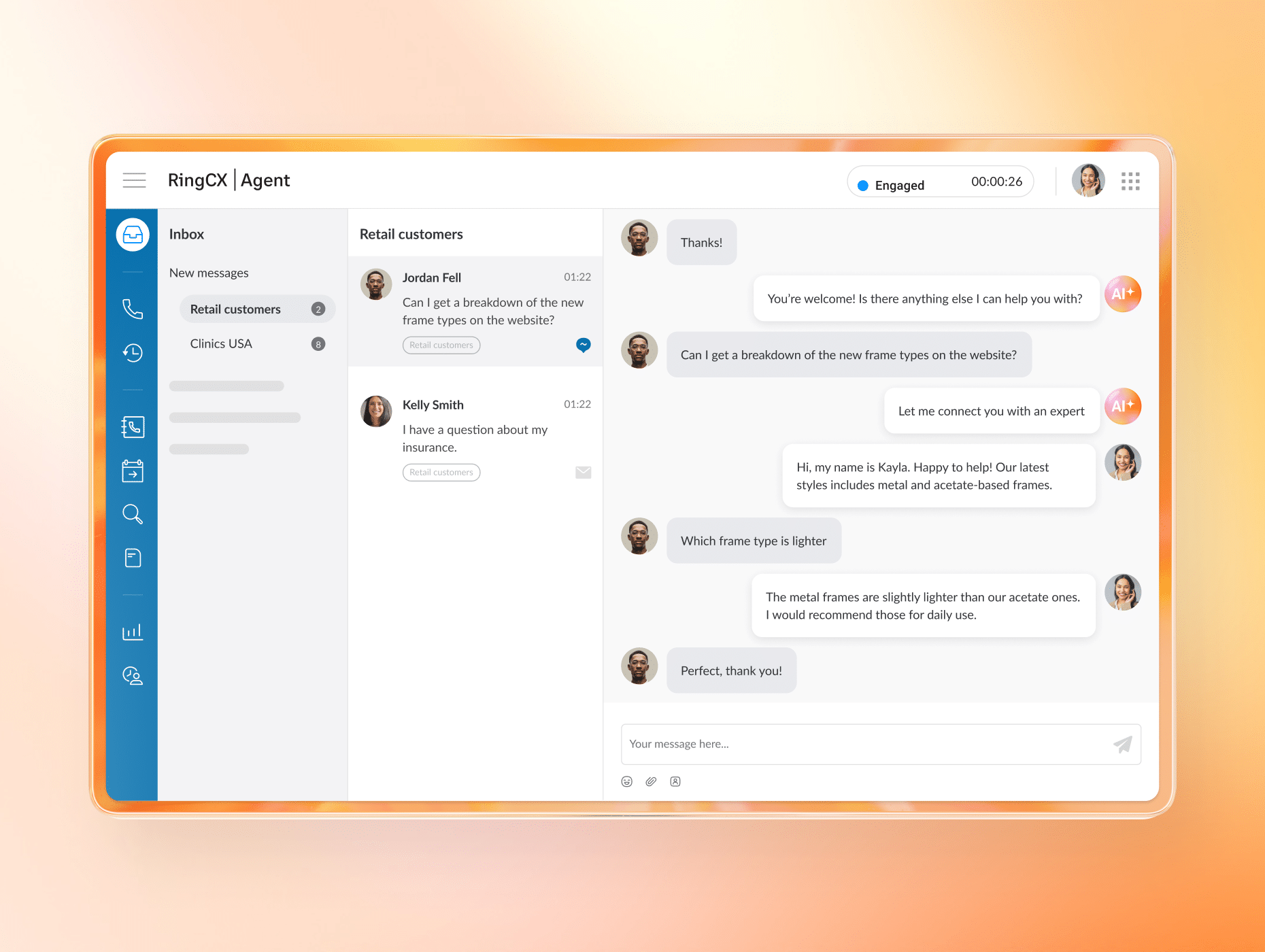Screen dimensions: 1265x952
Task: Open the hamburger menu
Action: tap(134, 180)
